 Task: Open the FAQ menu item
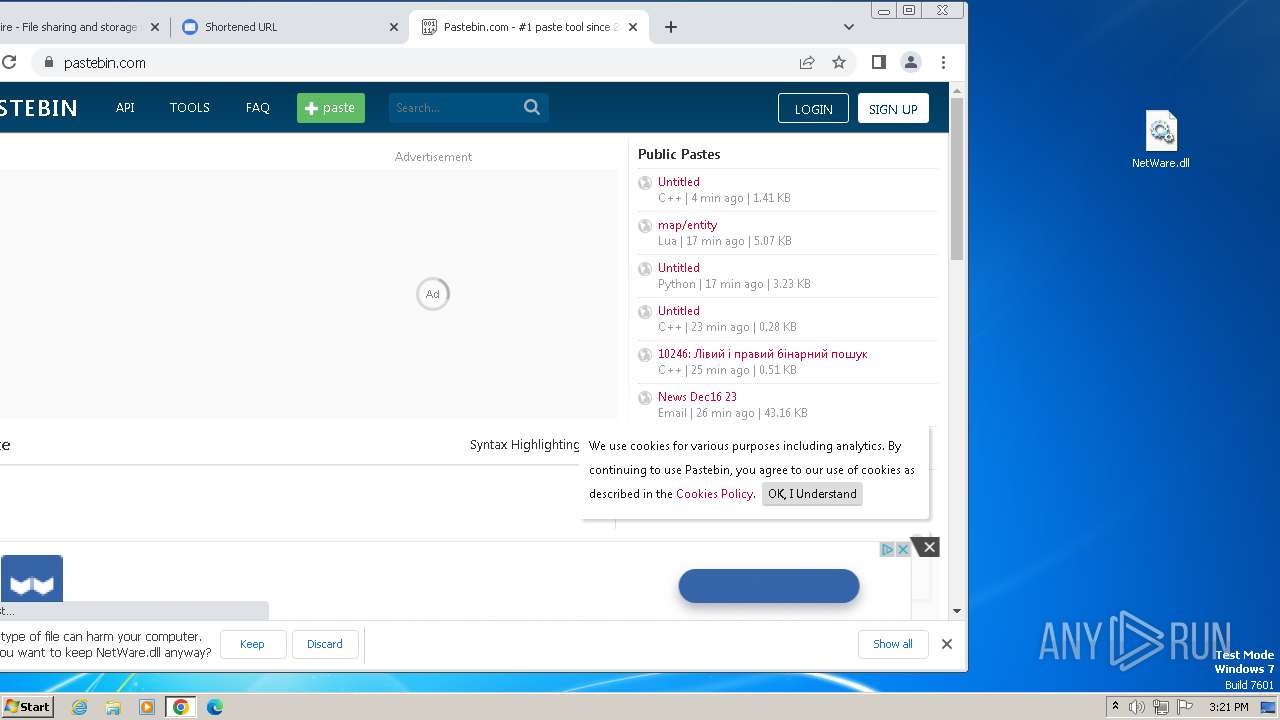click(x=258, y=107)
